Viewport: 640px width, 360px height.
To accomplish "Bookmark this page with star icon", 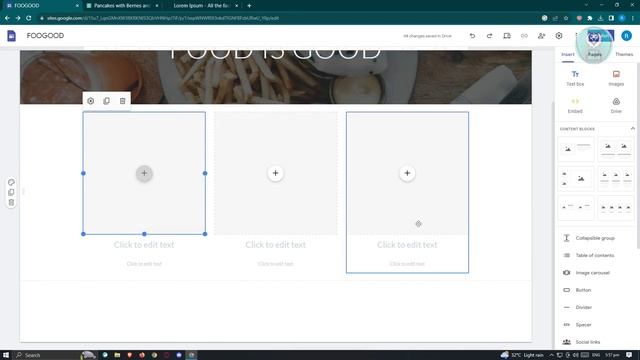I will [x=566, y=18].
